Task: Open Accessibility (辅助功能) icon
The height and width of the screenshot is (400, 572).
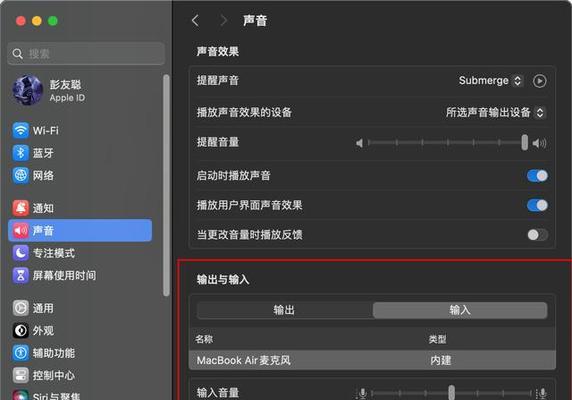Action: pyautogui.click(x=20, y=353)
